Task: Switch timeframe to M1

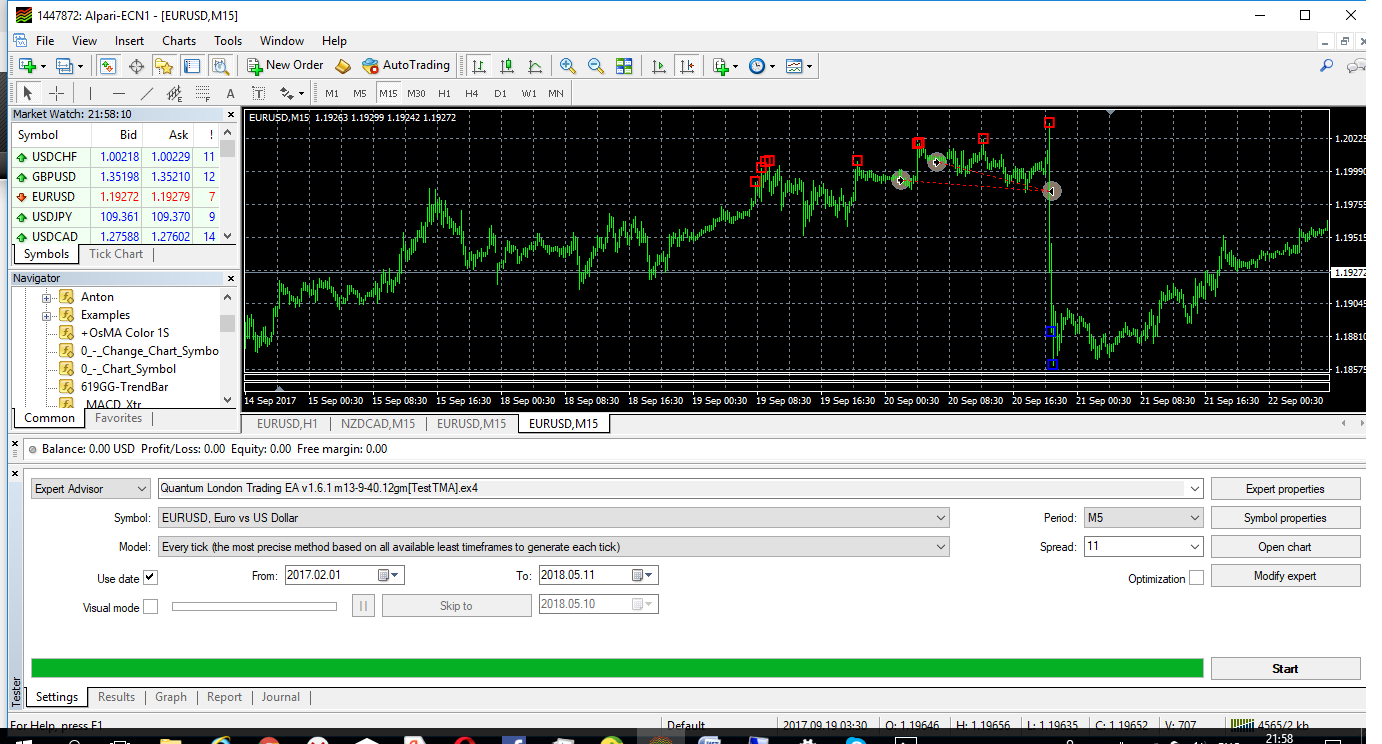Action: pos(332,93)
